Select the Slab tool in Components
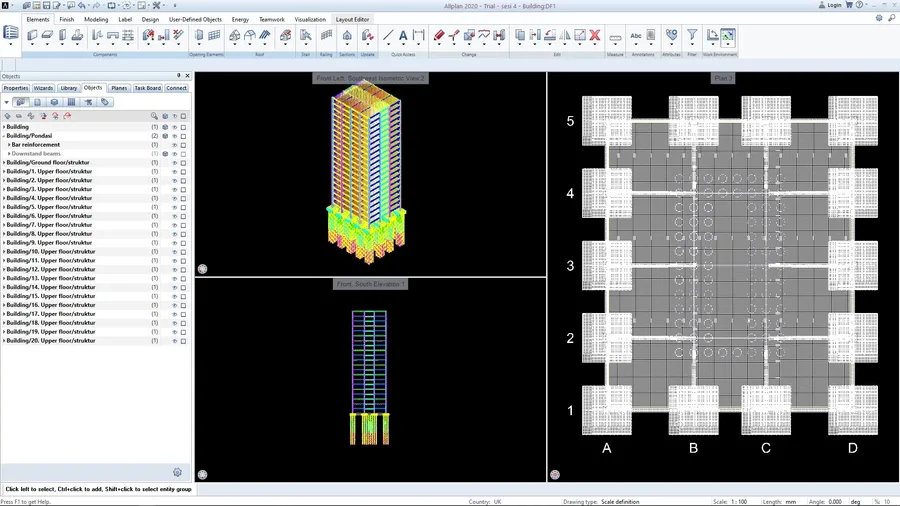 pyautogui.click(x=47, y=35)
